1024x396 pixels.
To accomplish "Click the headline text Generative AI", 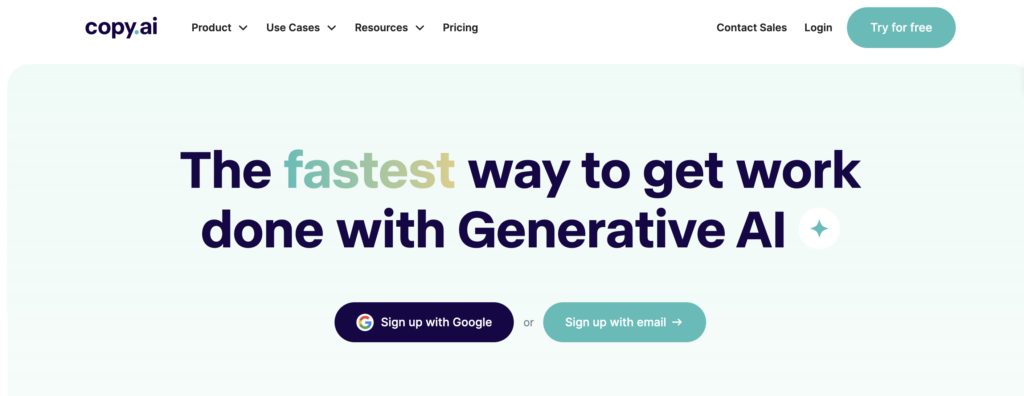I will click(622, 230).
